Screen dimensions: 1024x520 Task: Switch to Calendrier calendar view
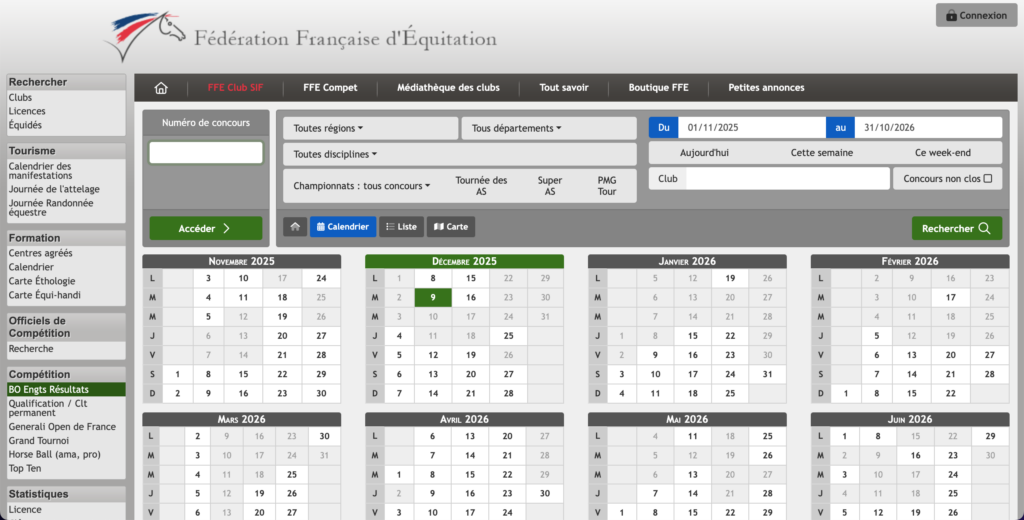343,227
